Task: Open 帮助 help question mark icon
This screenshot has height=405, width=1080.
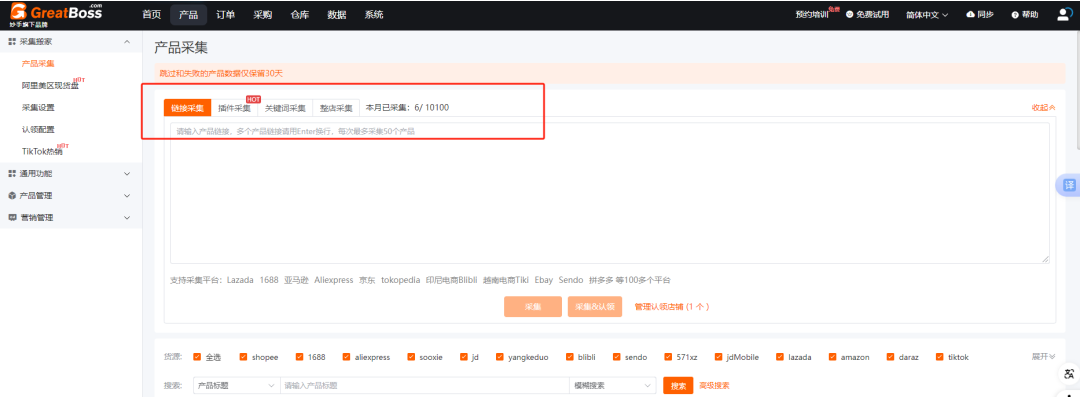Action: click(1015, 15)
